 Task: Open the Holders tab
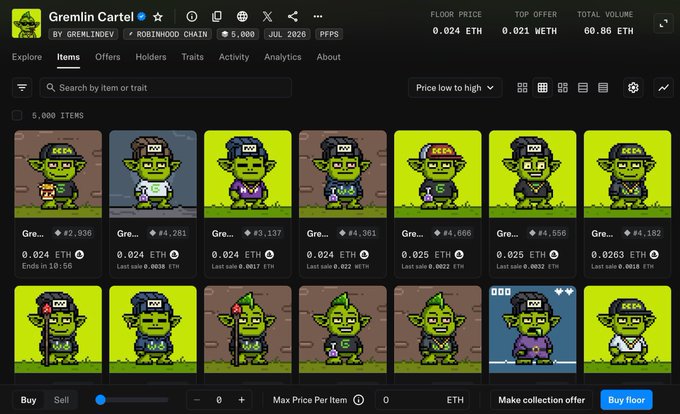coord(150,57)
